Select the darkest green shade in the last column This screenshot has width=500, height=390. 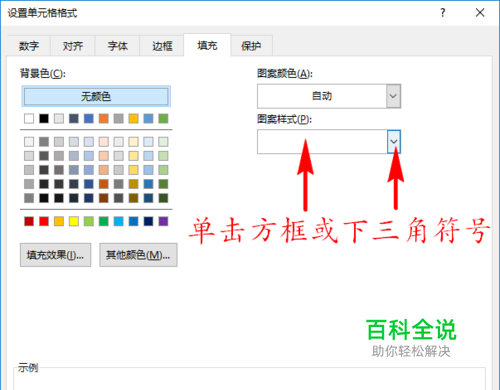pyautogui.click(x=163, y=198)
